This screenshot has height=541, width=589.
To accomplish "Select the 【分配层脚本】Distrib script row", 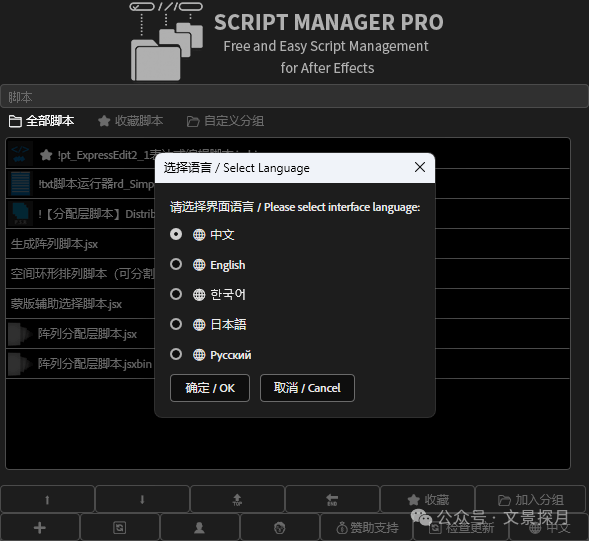I will click(x=288, y=214).
